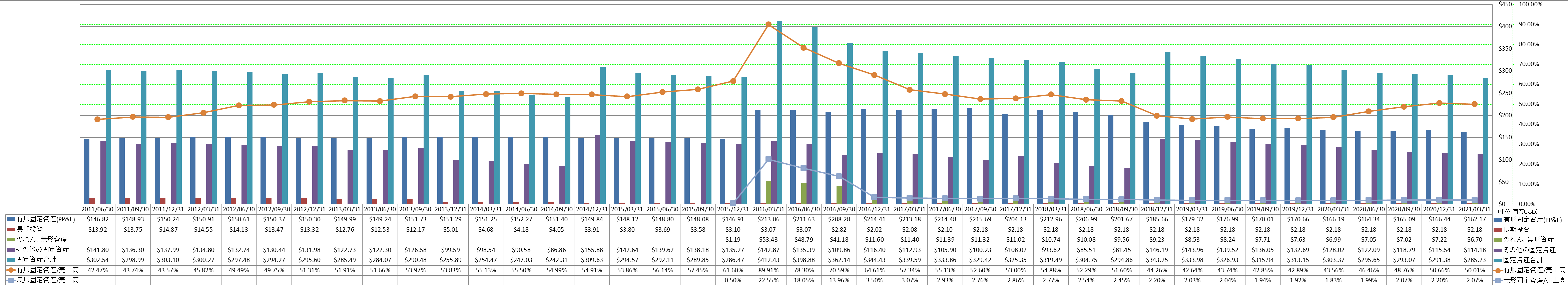The width and height of the screenshot is (1568, 286).
Task: Click the red swatch in the 長期投資 table row header
Action: pos(11,230)
